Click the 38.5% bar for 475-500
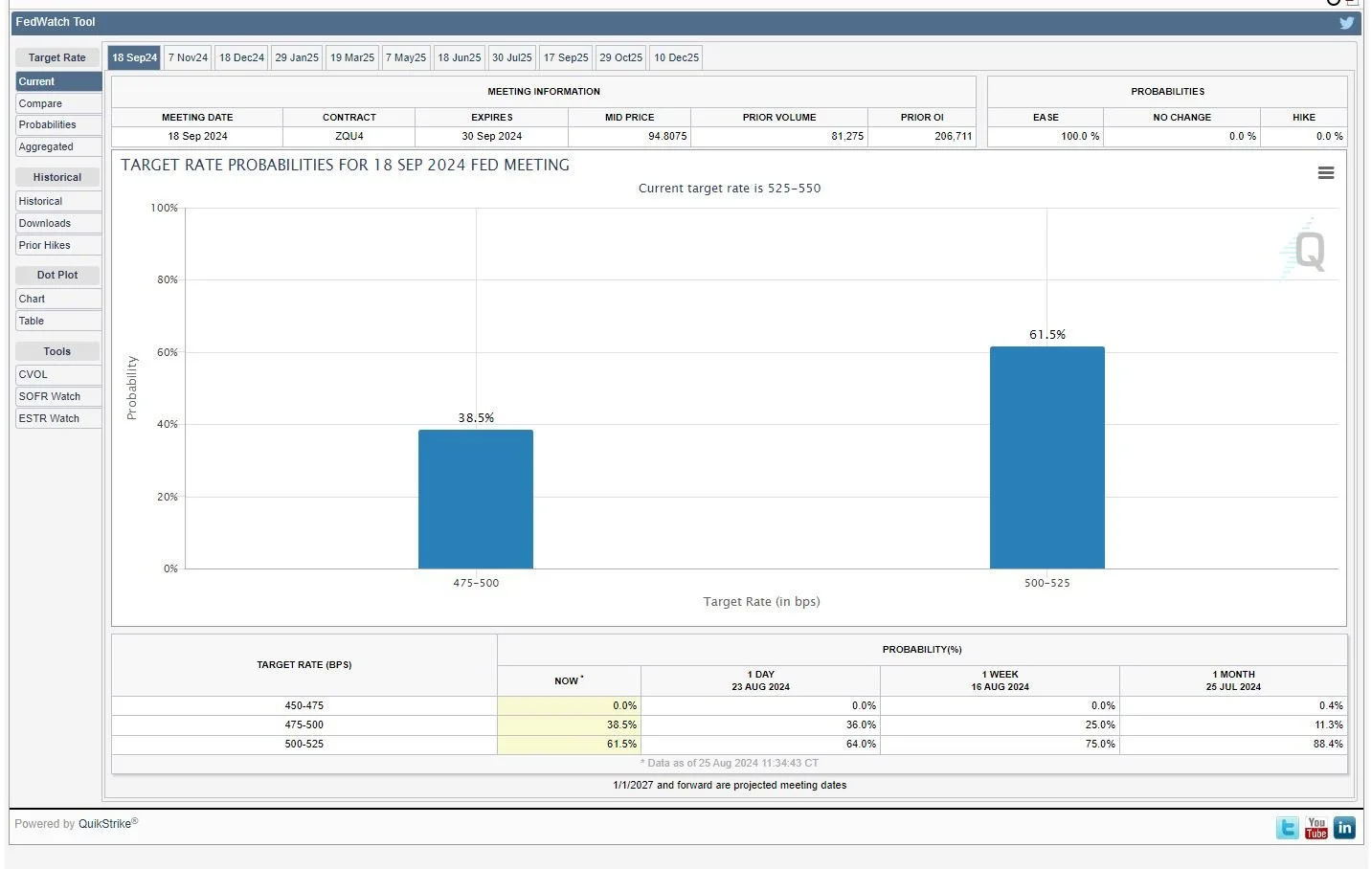The image size is (1372, 869). pos(476,499)
